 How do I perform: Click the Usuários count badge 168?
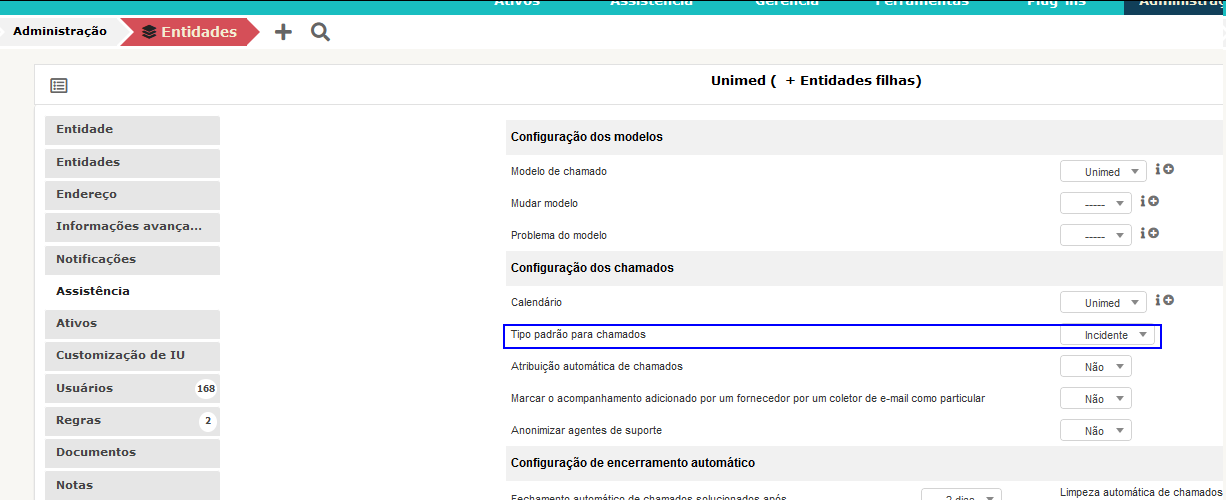pyautogui.click(x=206, y=388)
